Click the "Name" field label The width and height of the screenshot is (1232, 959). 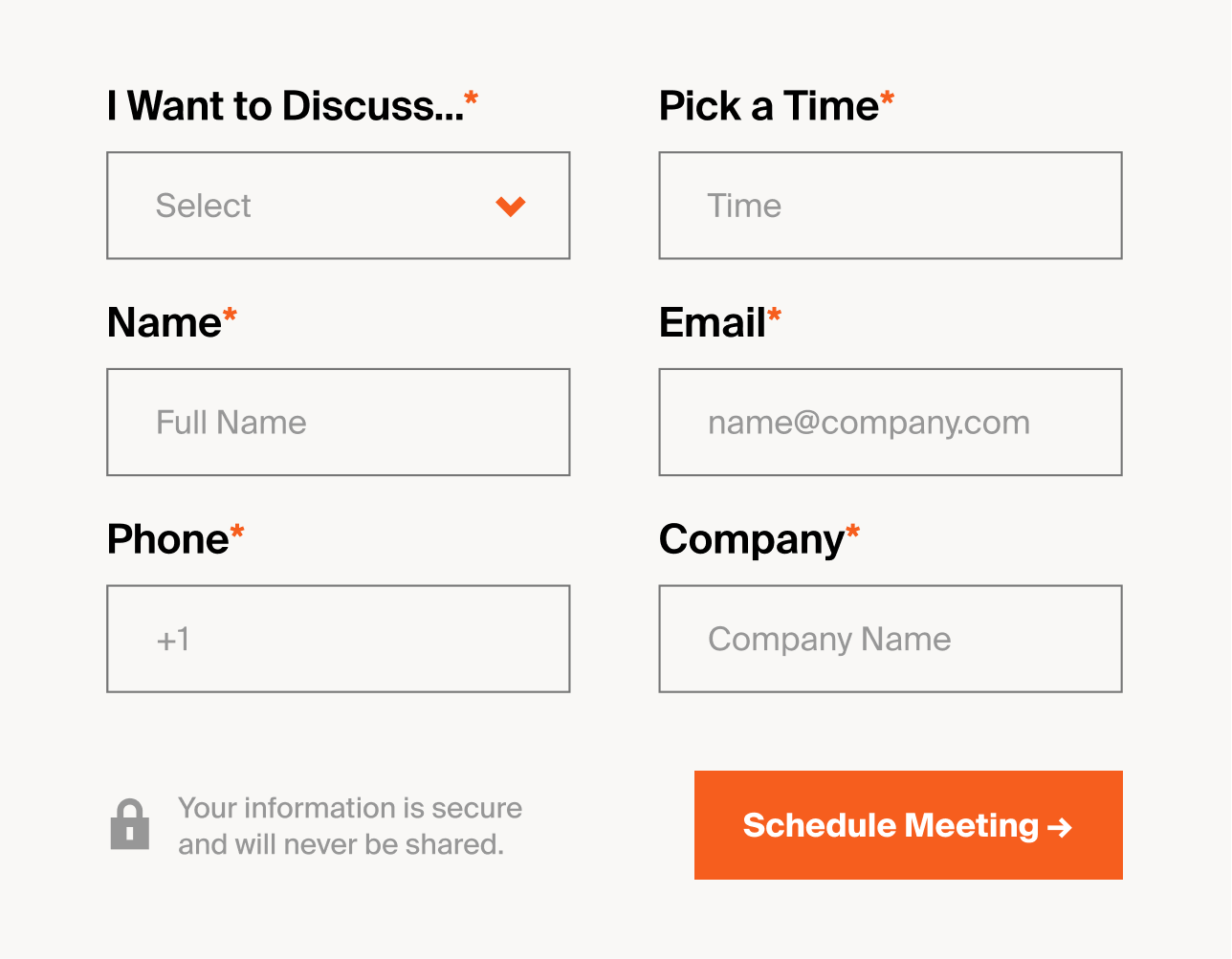coord(165,323)
